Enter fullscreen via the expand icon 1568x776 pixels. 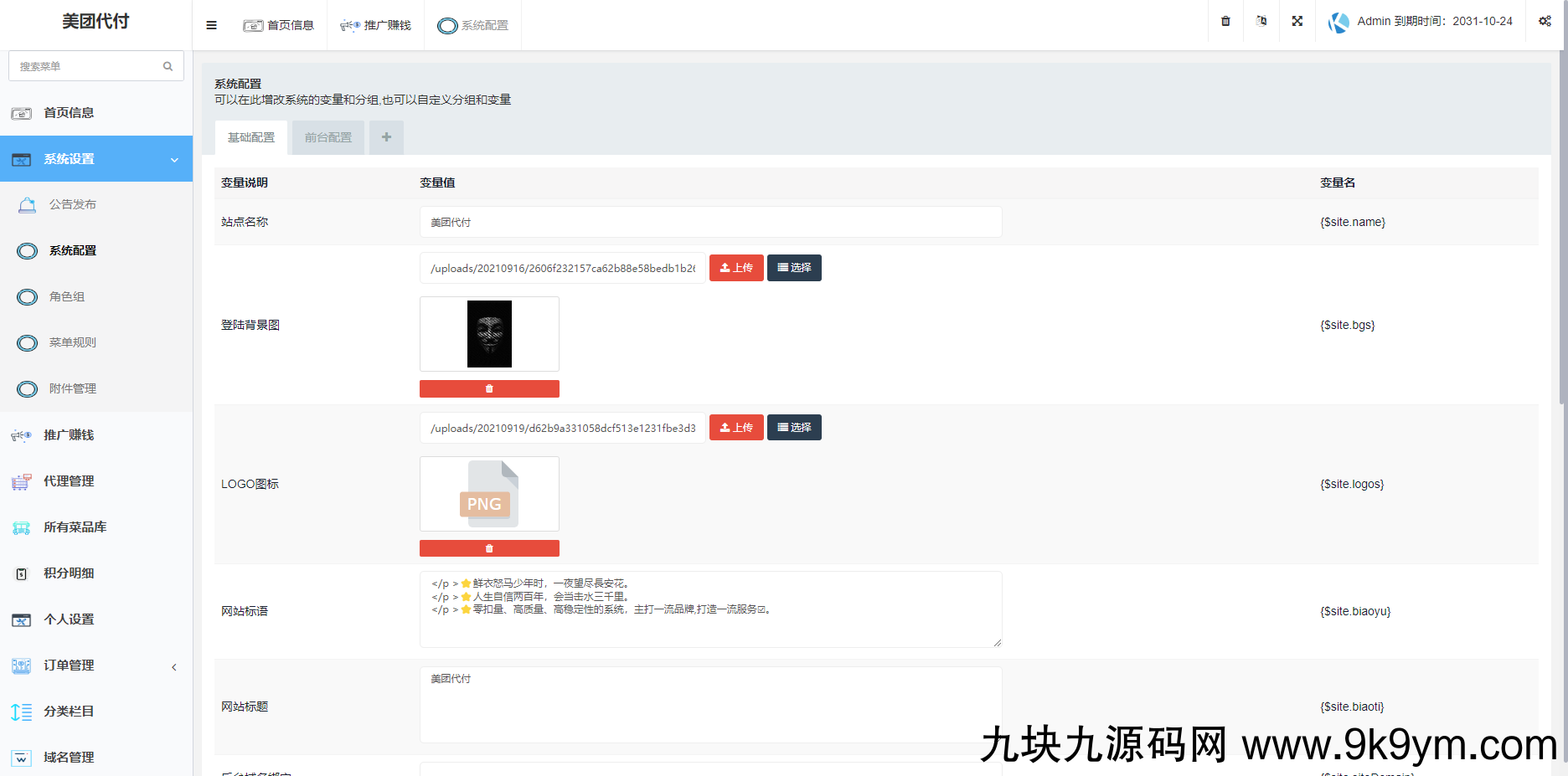pos(1297,21)
